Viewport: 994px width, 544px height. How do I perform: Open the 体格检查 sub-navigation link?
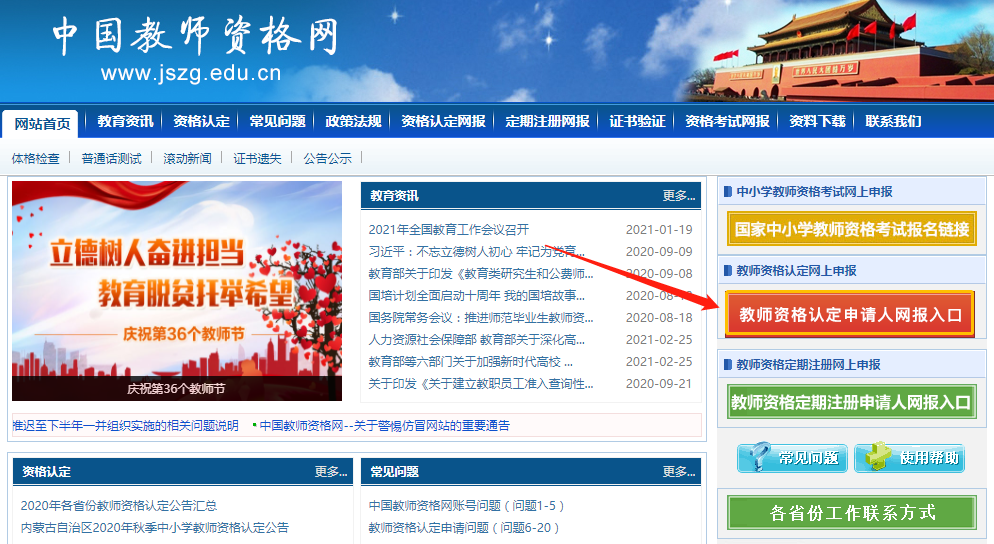click(36, 158)
